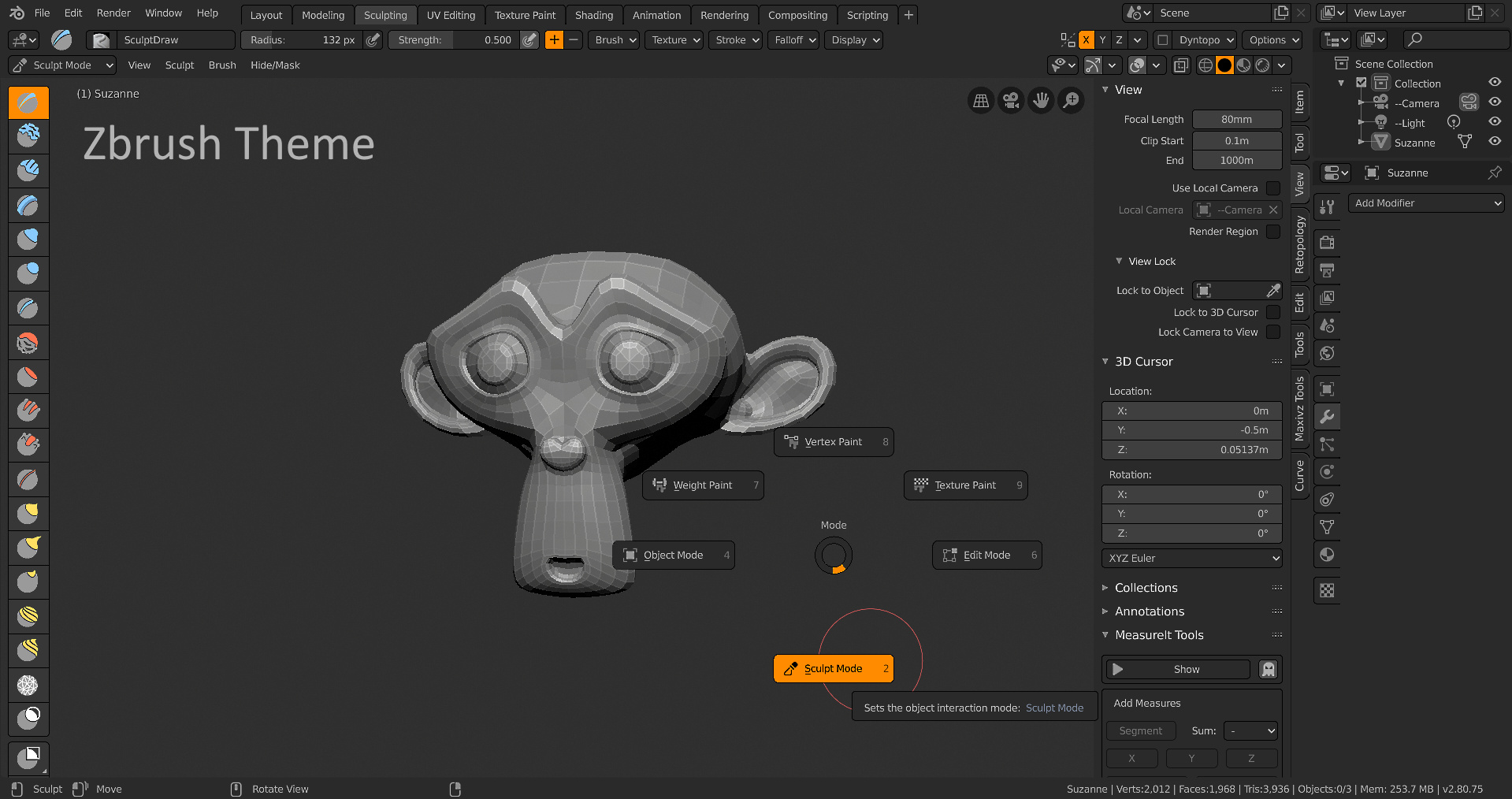The image size is (1512, 799).
Task: Click the Sculpt Mode pie menu button
Action: coord(833,668)
